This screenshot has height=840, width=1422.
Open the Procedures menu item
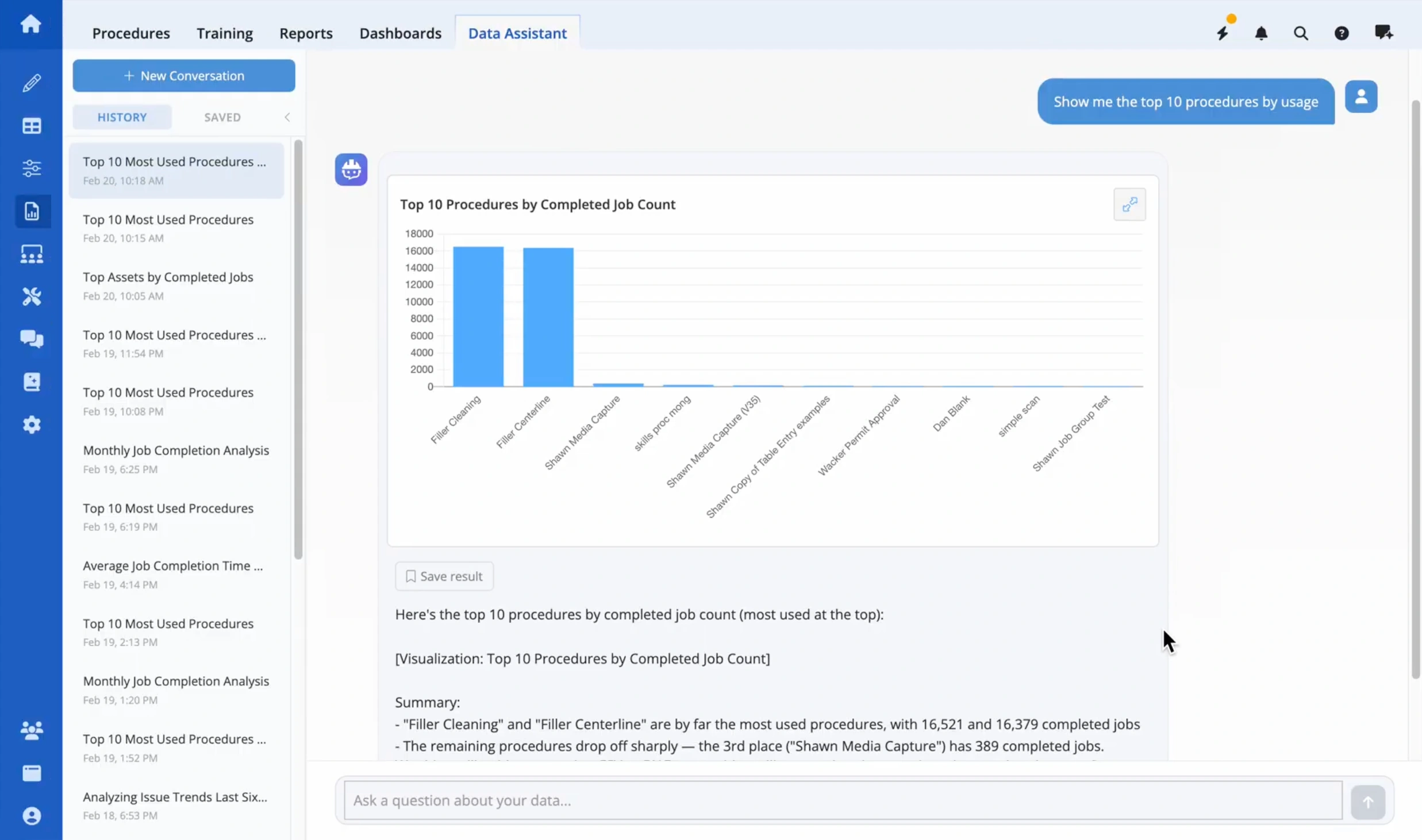pyautogui.click(x=131, y=33)
